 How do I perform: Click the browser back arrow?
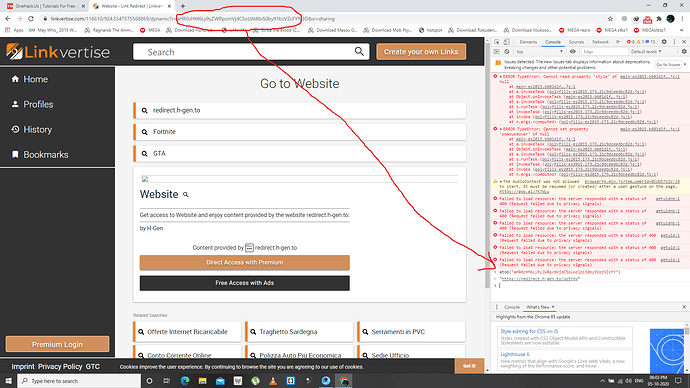(x=7, y=18)
